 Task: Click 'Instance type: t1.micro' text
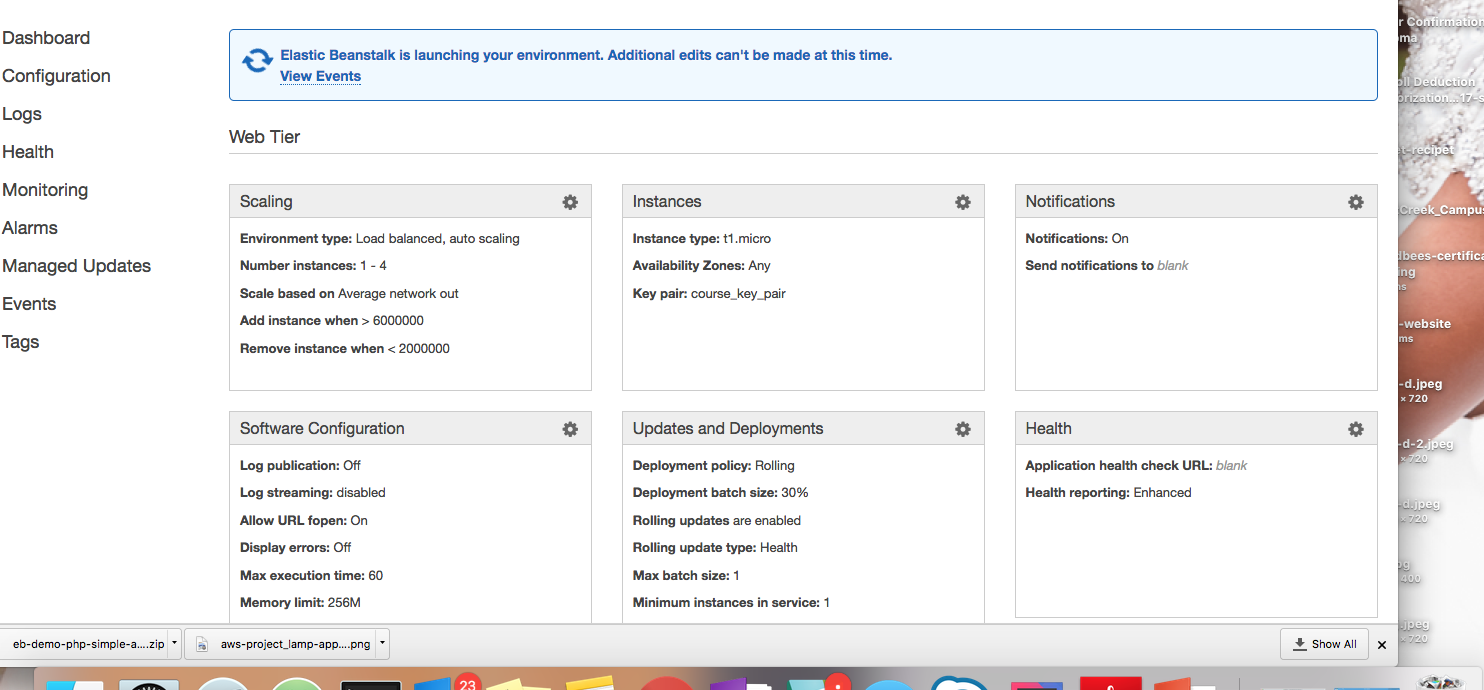click(x=702, y=239)
